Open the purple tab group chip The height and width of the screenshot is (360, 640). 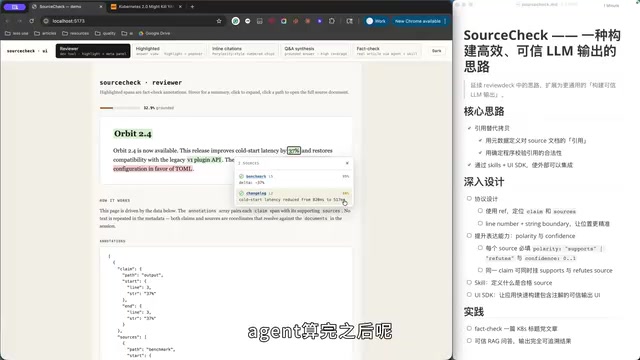click(x=14, y=7)
